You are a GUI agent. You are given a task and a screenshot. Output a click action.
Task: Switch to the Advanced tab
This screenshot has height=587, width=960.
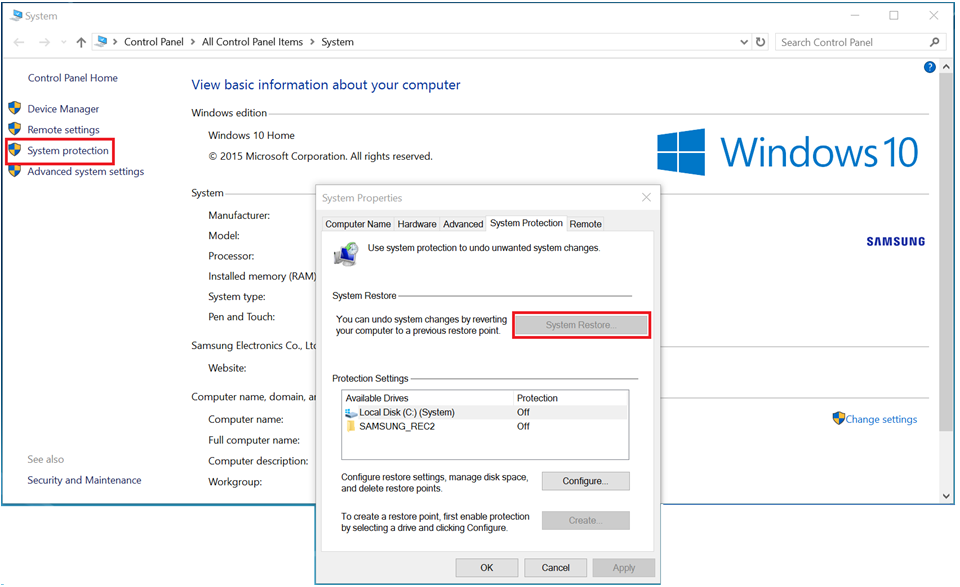click(463, 224)
